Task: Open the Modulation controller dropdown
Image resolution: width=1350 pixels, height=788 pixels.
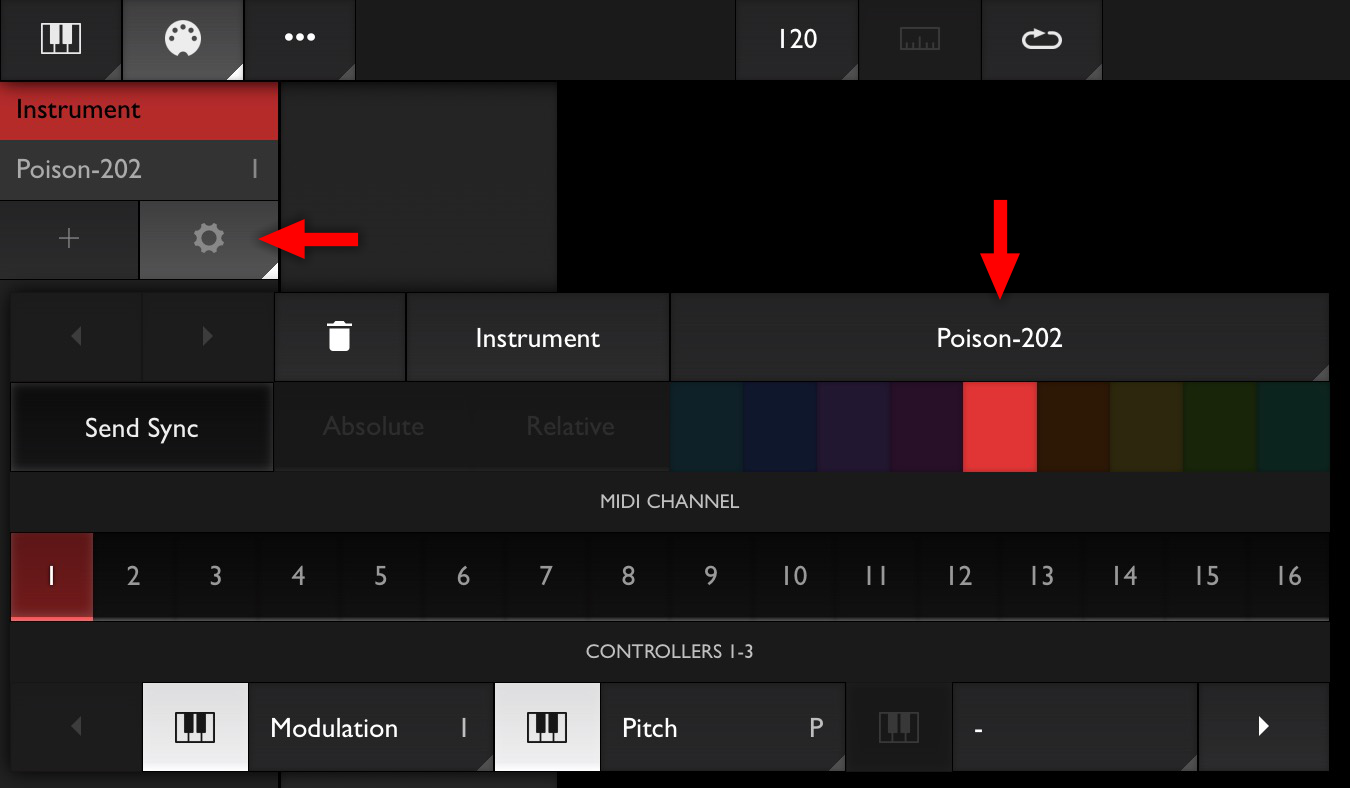Action: coord(370,727)
